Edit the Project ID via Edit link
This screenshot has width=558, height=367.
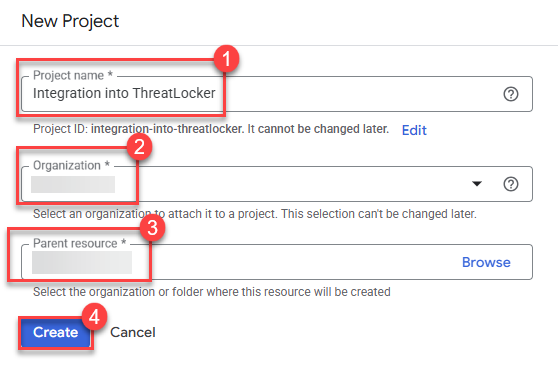[414, 130]
